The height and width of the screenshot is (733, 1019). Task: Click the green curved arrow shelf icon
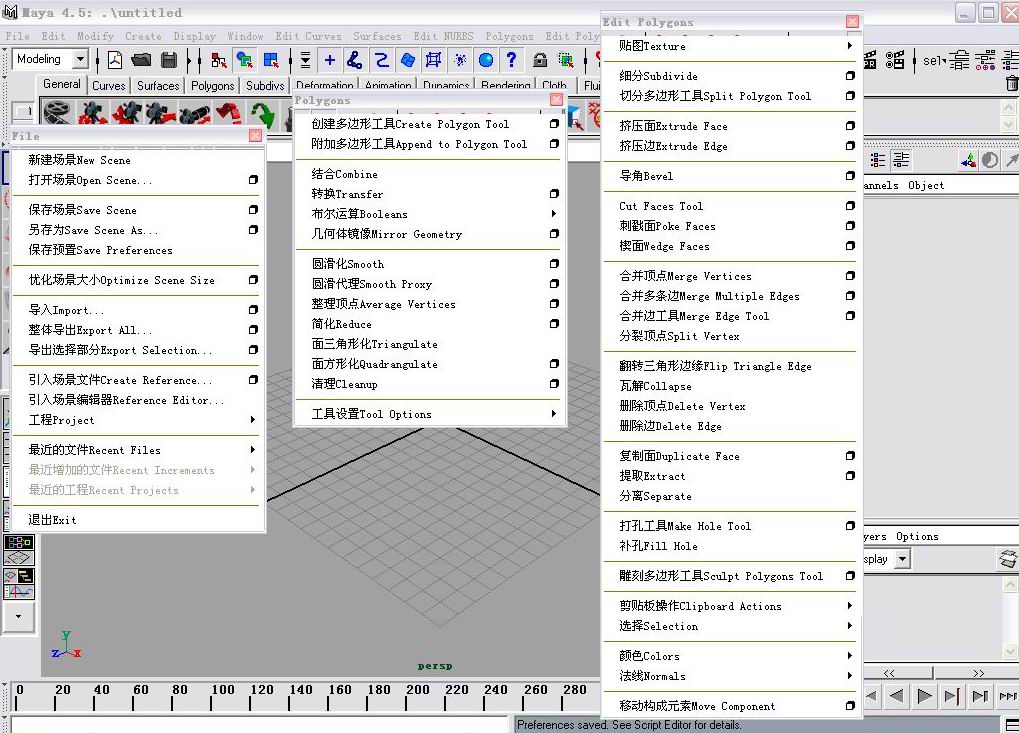click(263, 114)
